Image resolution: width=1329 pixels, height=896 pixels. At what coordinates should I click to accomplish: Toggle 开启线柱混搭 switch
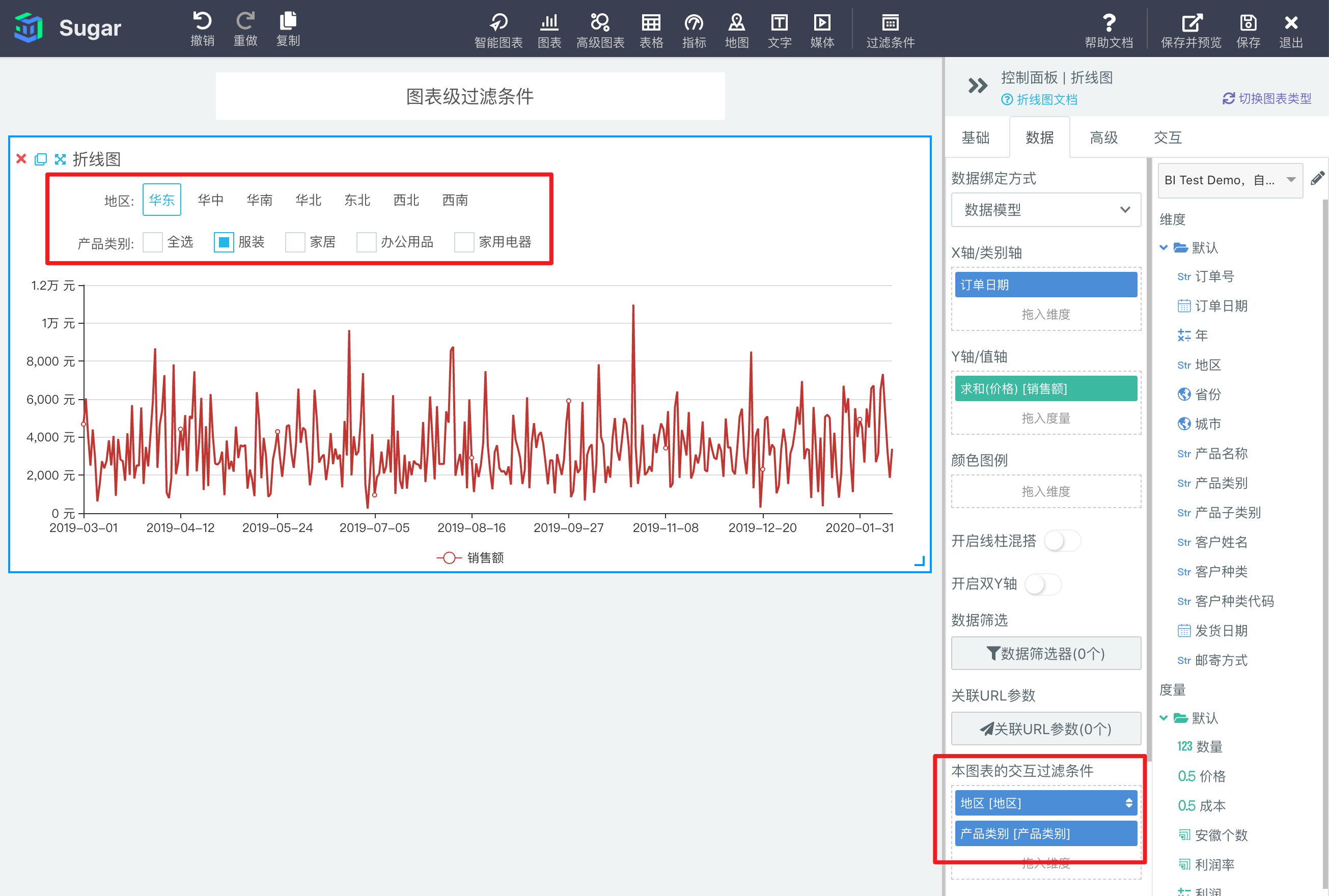(x=1062, y=541)
